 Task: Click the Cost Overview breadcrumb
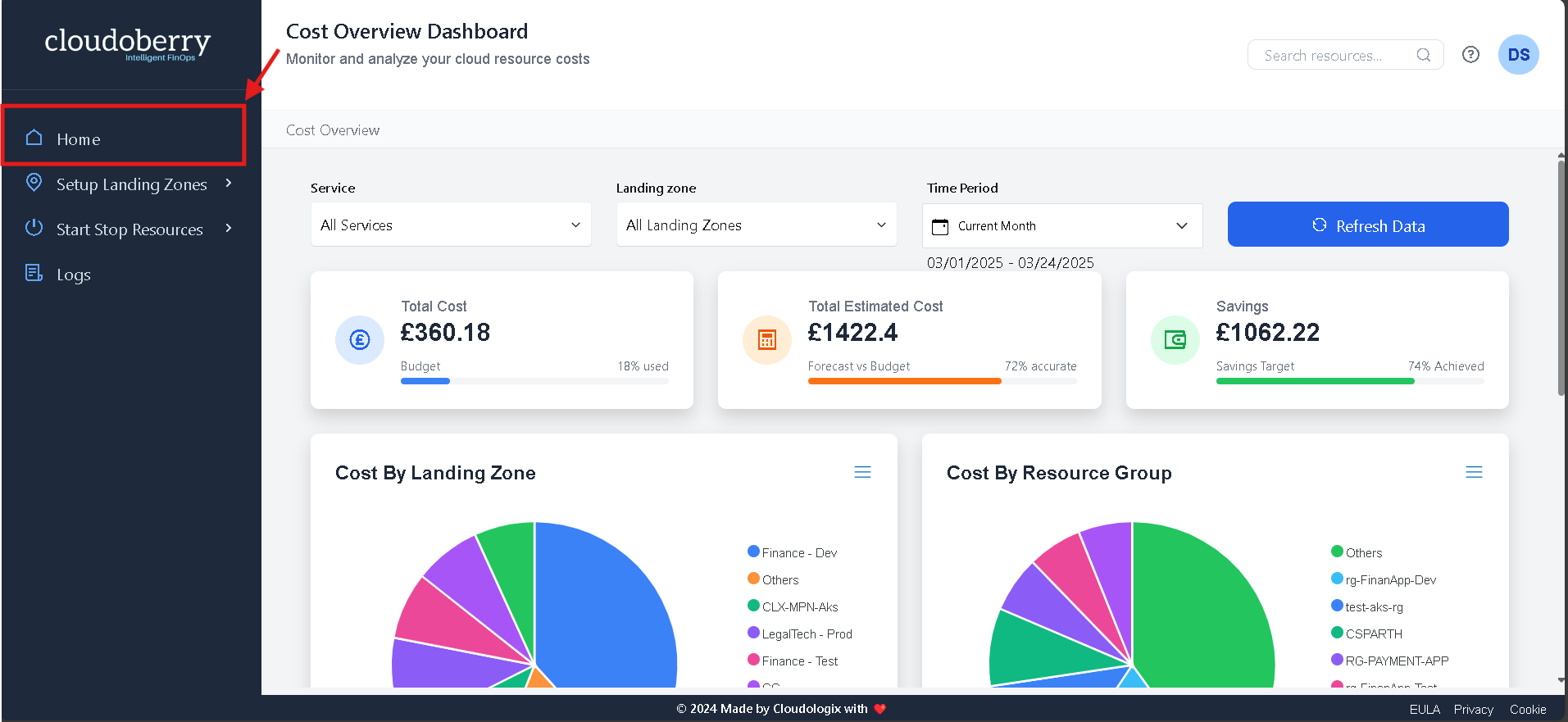point(333,130)
